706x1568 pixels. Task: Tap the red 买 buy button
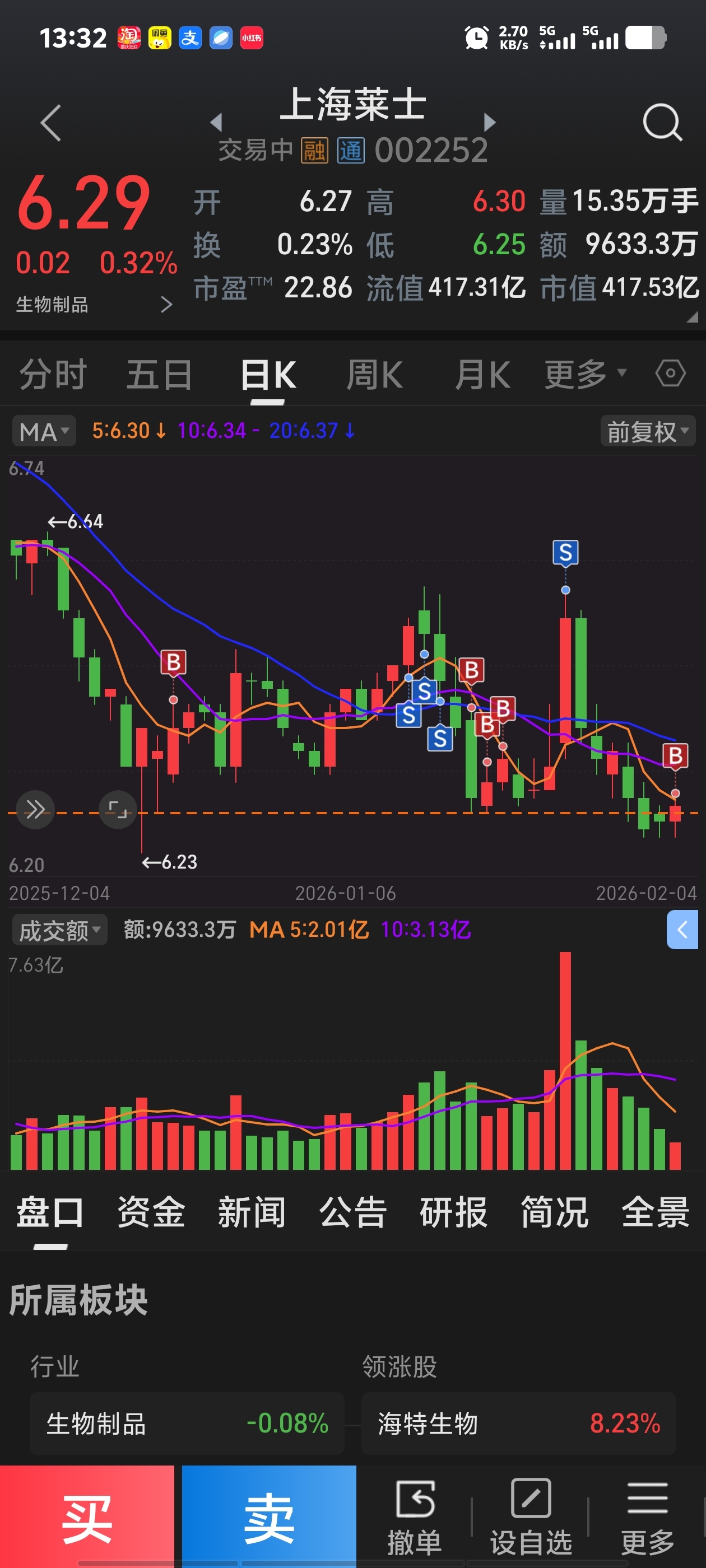tap(87, 1516)
